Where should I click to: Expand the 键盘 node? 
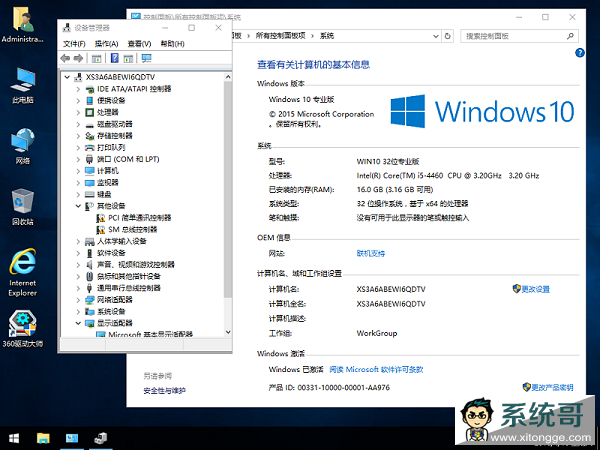coord(78,194)
